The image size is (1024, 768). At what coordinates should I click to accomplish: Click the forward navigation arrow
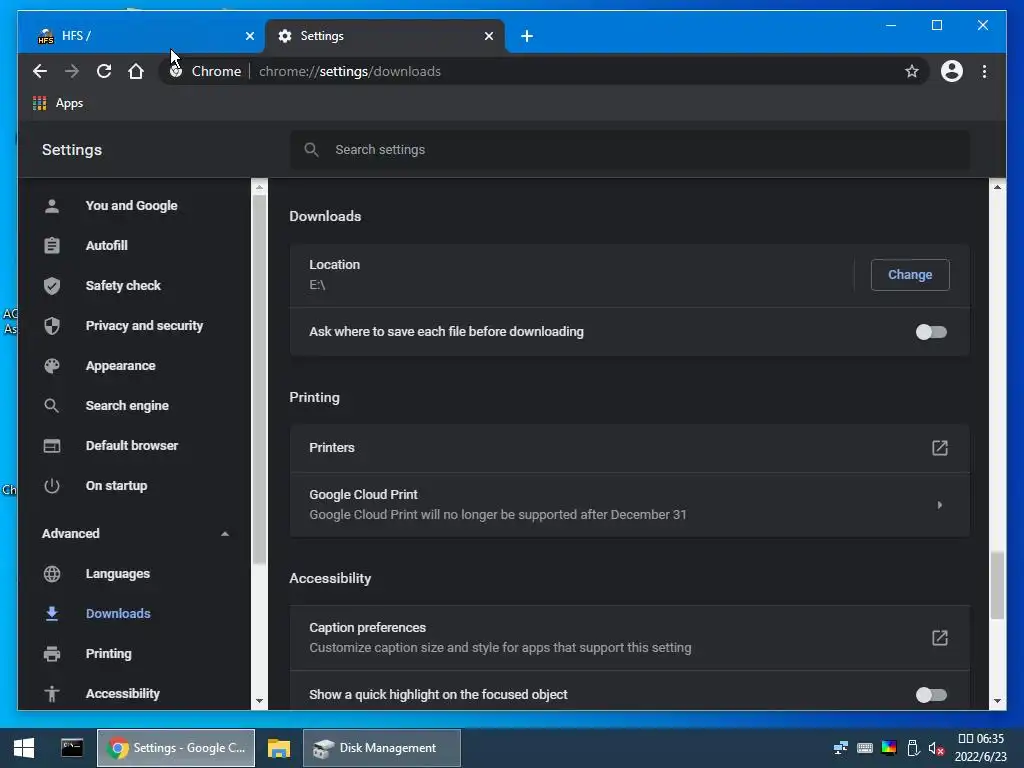pos(72,71)
